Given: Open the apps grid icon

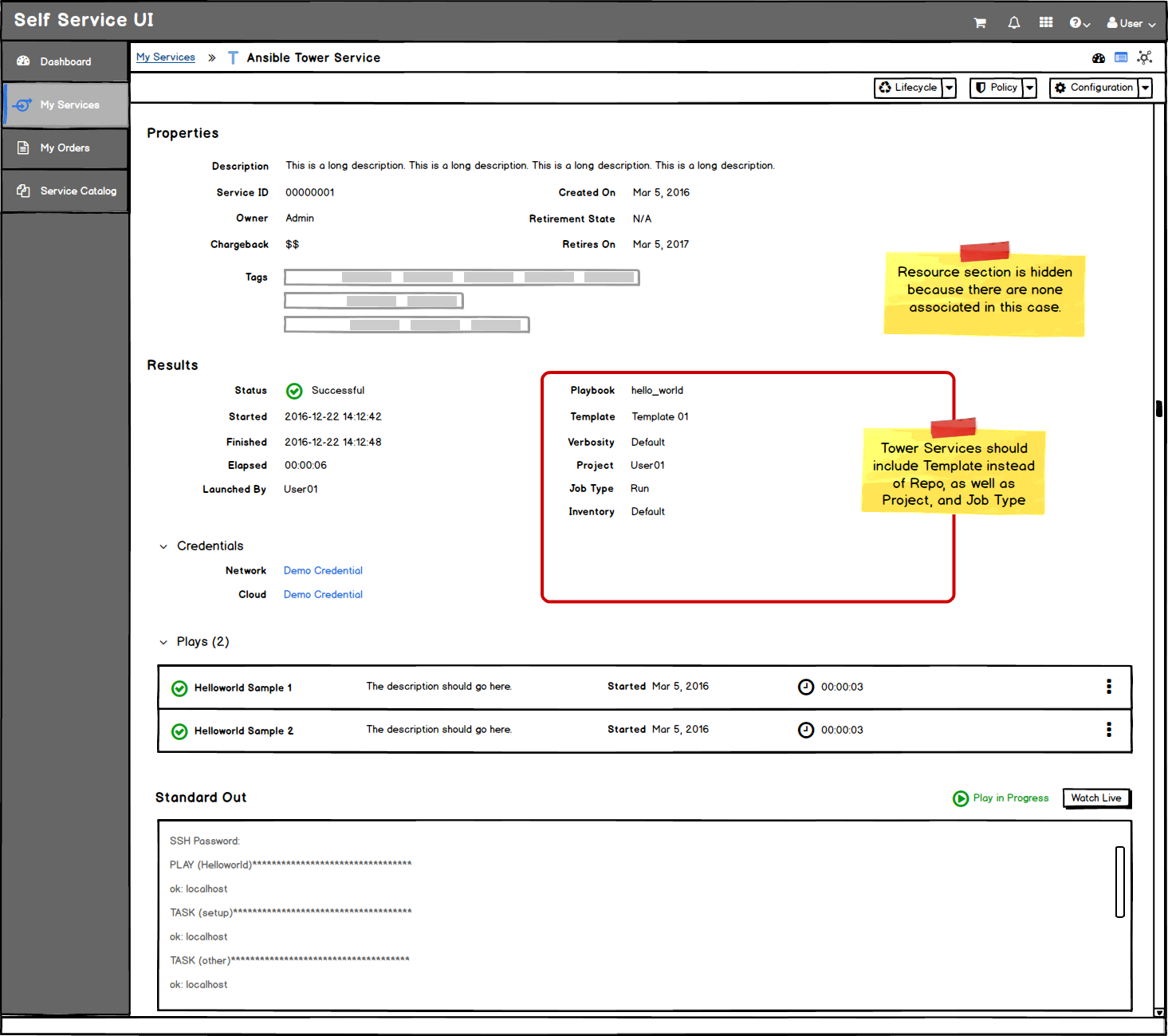Looking at the screenshot, I should pyautogui.click(x=1046, y=22).
